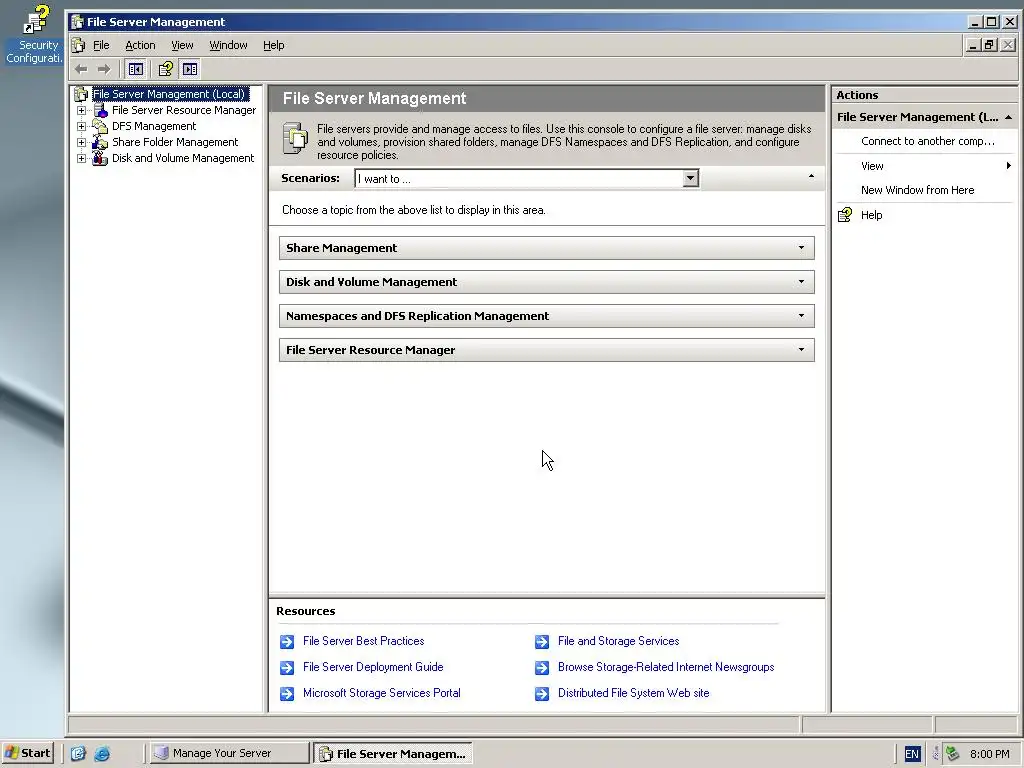
Task: Click the File Server Management (Local) root icon
Action: click(x=81, y=94)
